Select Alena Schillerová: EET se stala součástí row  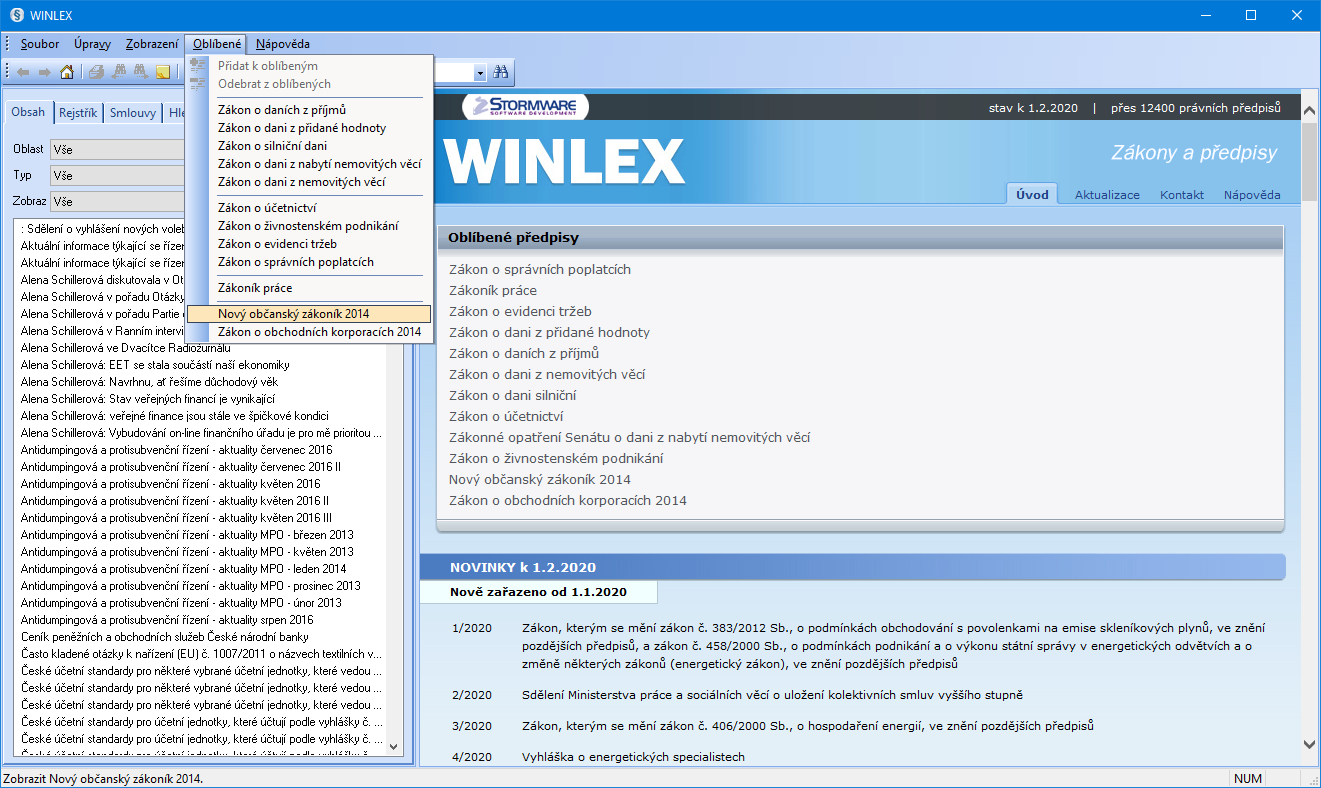(x=155, y=365)
